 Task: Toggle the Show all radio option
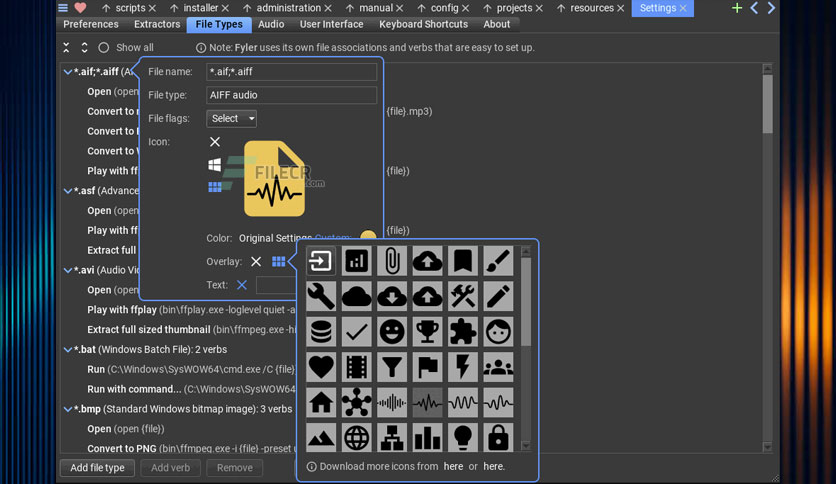click(x=103, y=47)
